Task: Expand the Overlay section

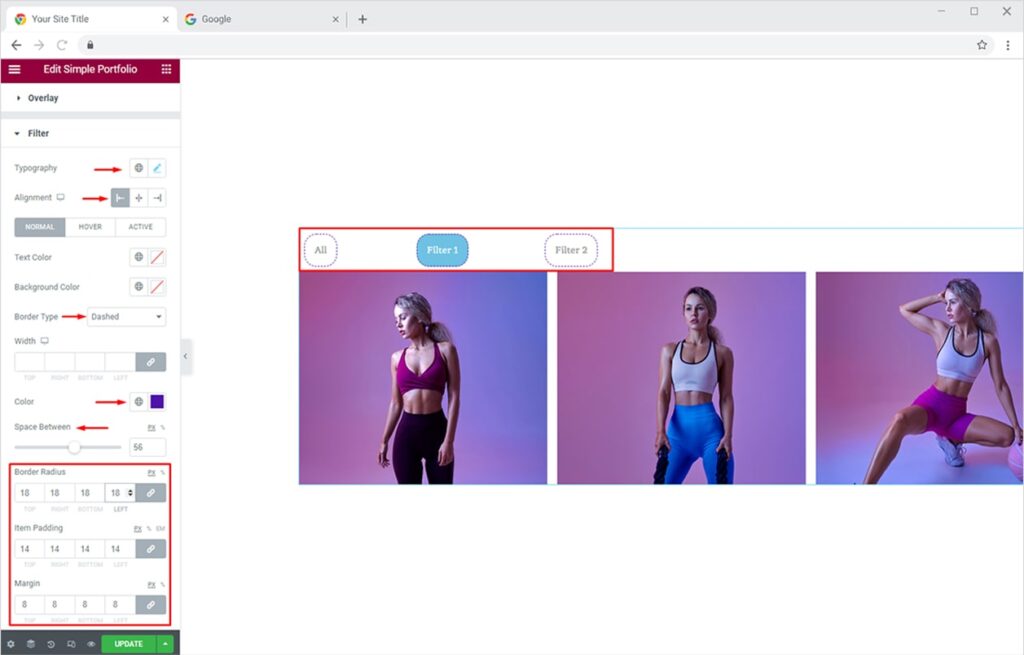Action: click(x=42, y=98)
